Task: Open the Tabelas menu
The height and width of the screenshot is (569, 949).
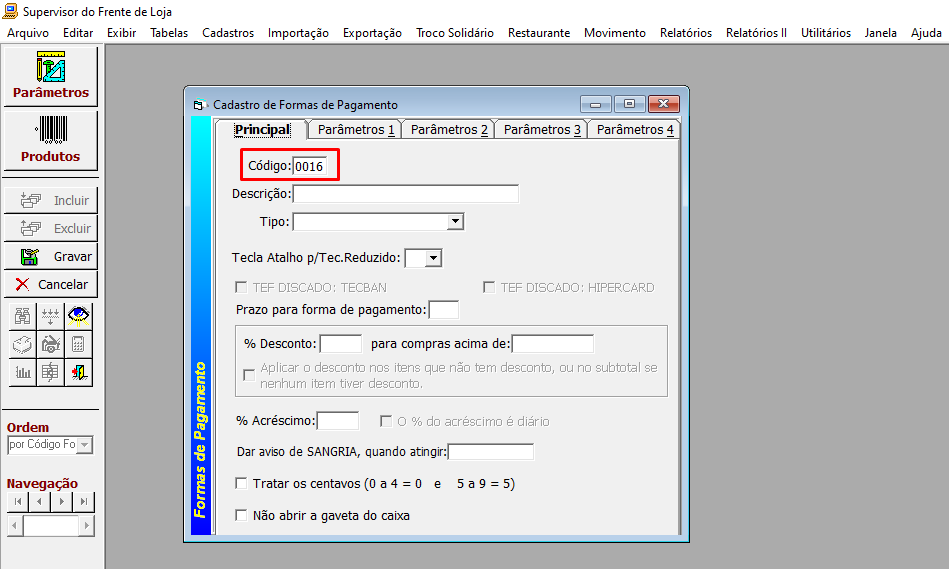Action: click(x=169, y=33)
